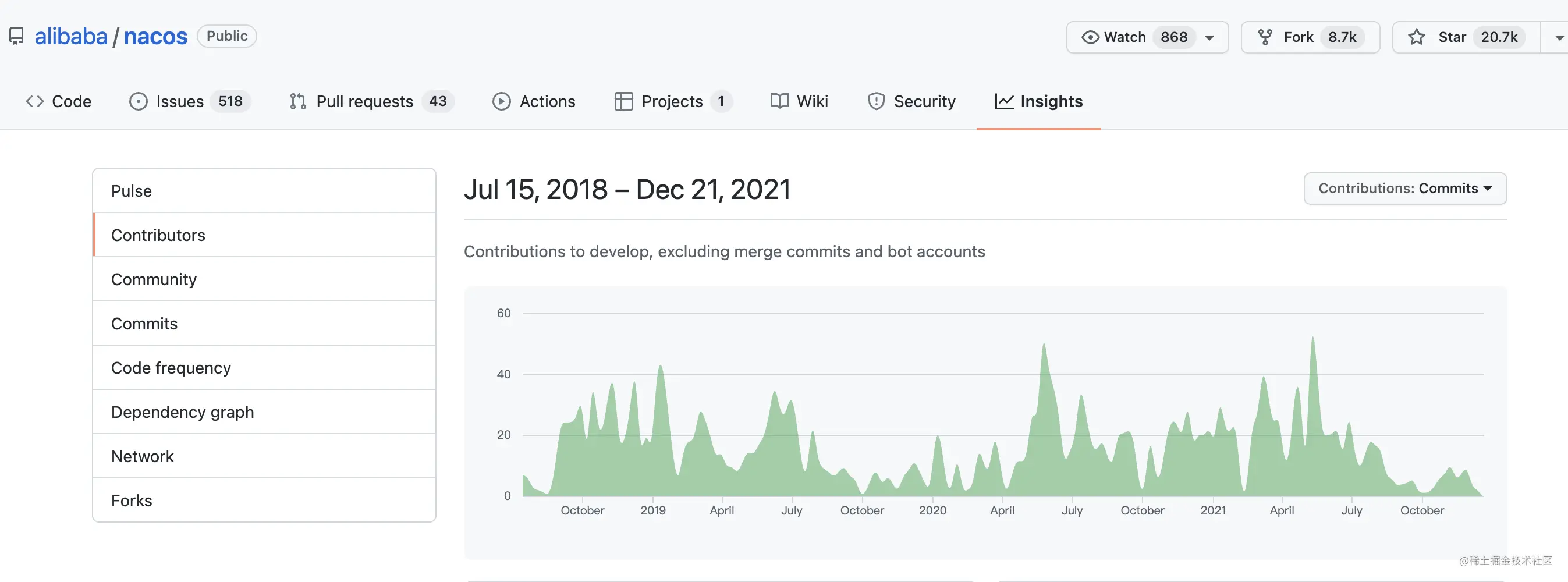Click the 518 issues counter
The height and width of the screenshot is (582, 1568).
(x=230, y=101)
